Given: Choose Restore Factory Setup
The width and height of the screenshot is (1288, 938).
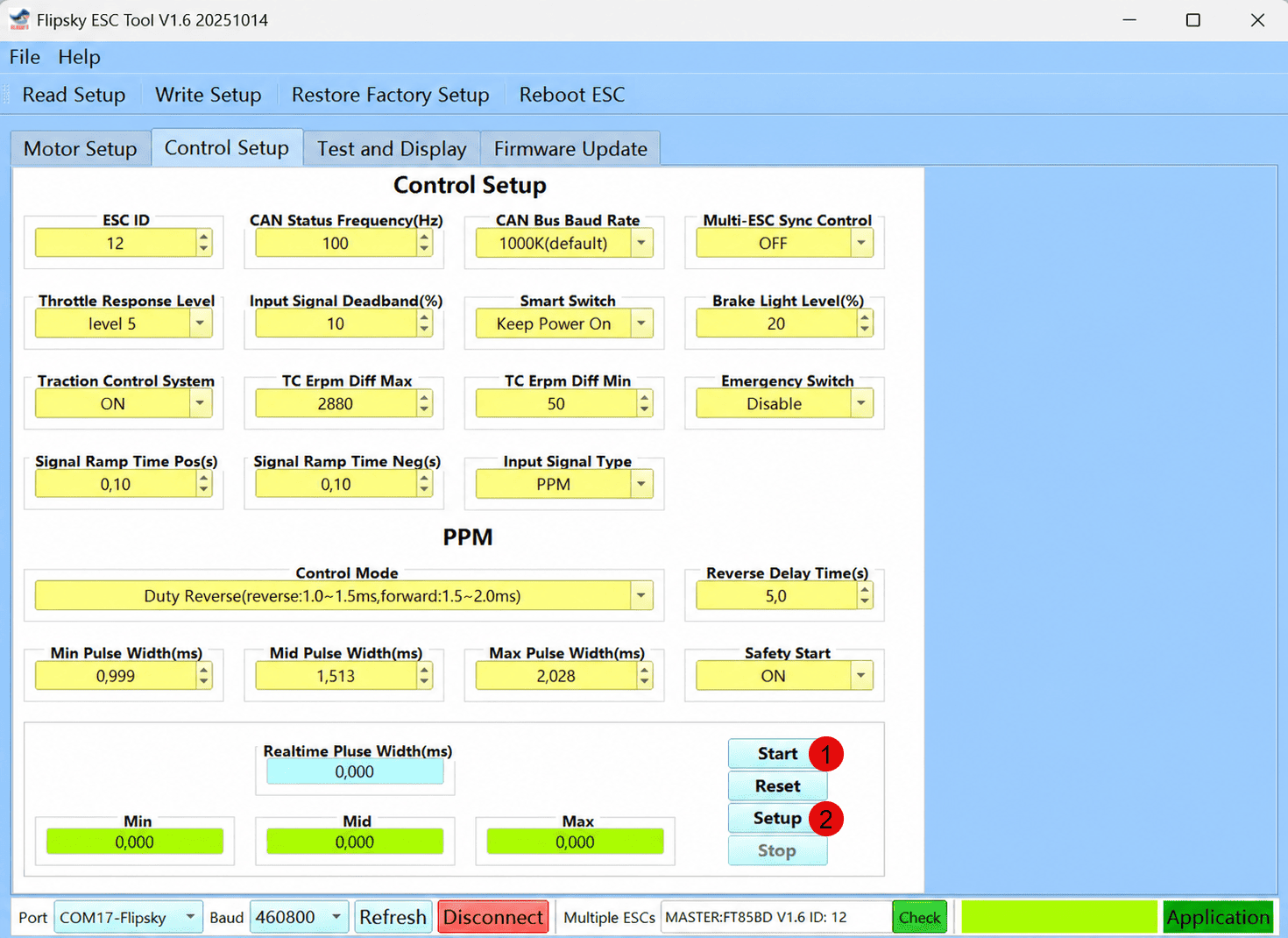Looking at the screenshot, I should tap(390, 95).
